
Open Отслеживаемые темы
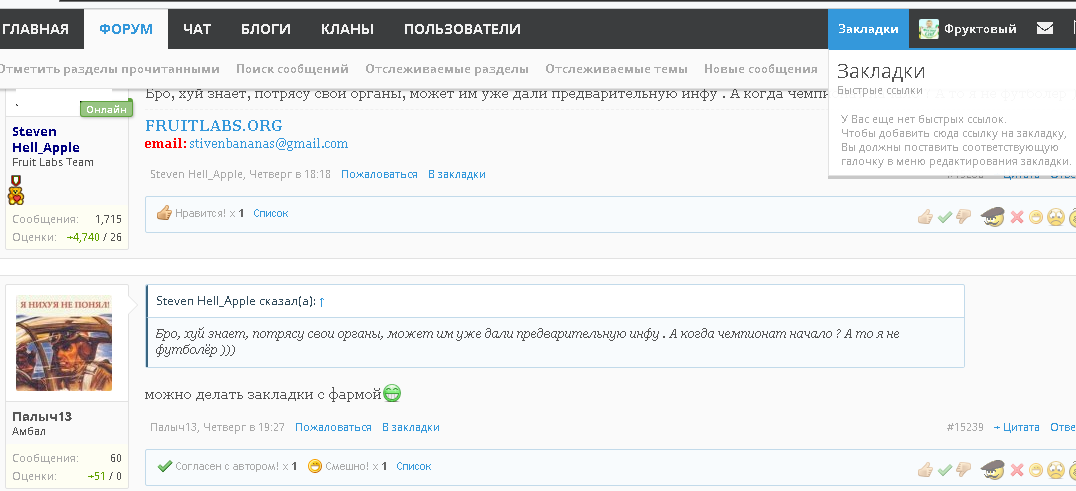616,69
